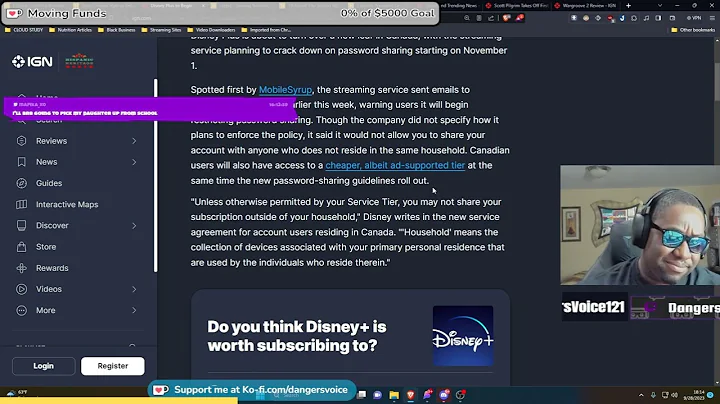This screenshot has height=404, width=720.
Task: Open the Nutrition Articles bookmark folder
Action: point(70,30)
